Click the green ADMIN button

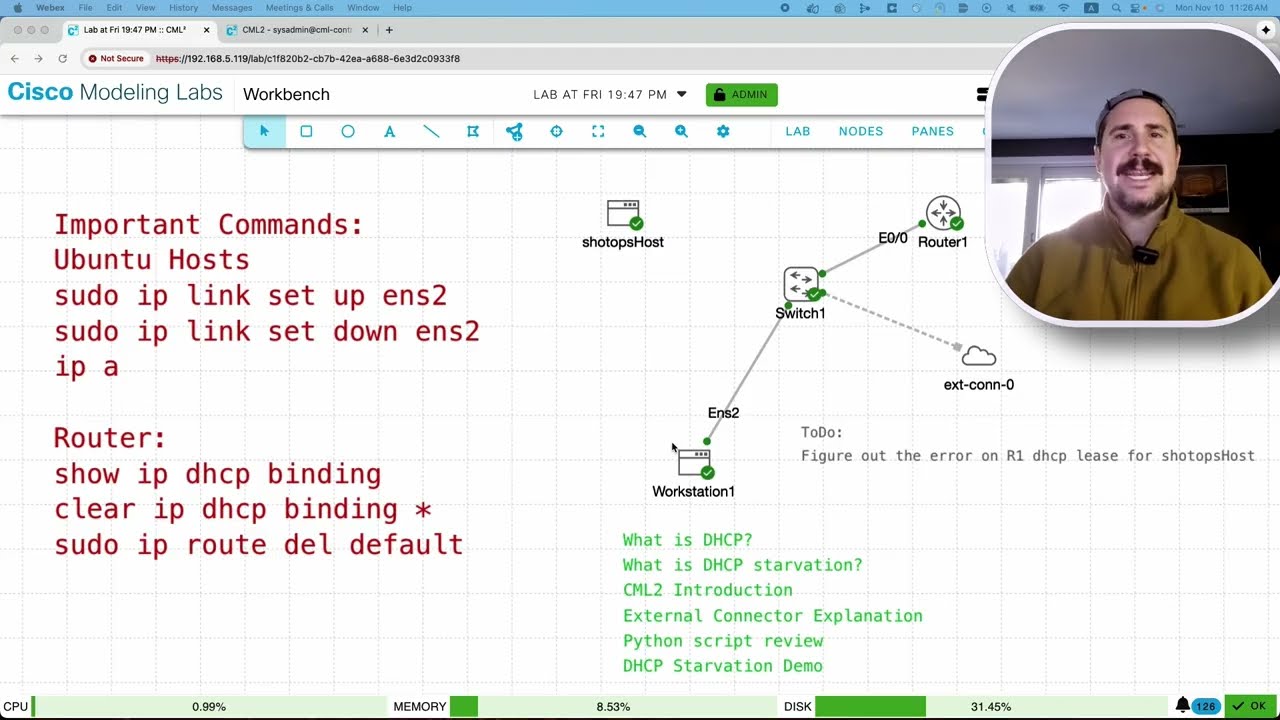(x=741, y=95)
